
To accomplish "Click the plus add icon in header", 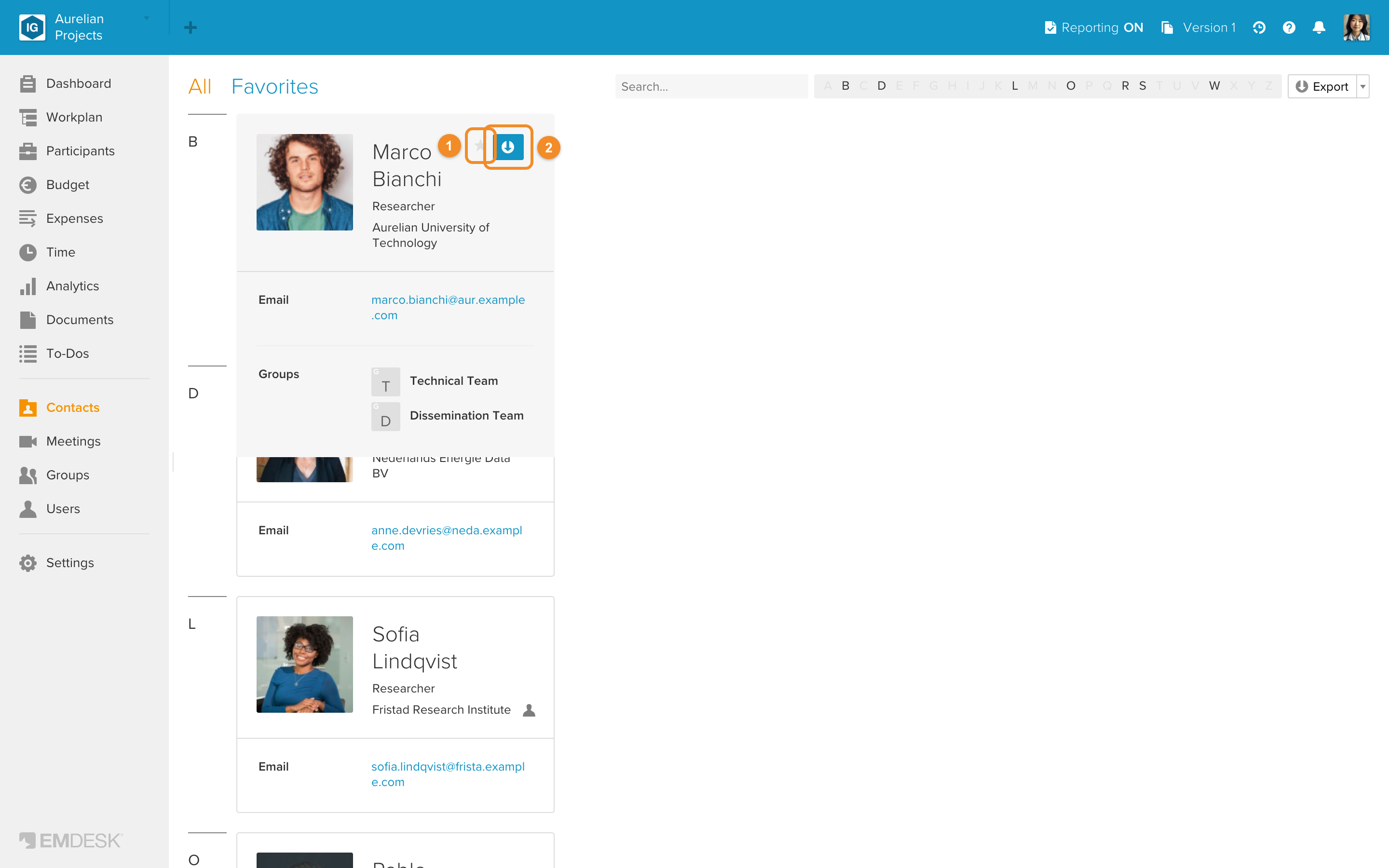I will 191,27.
